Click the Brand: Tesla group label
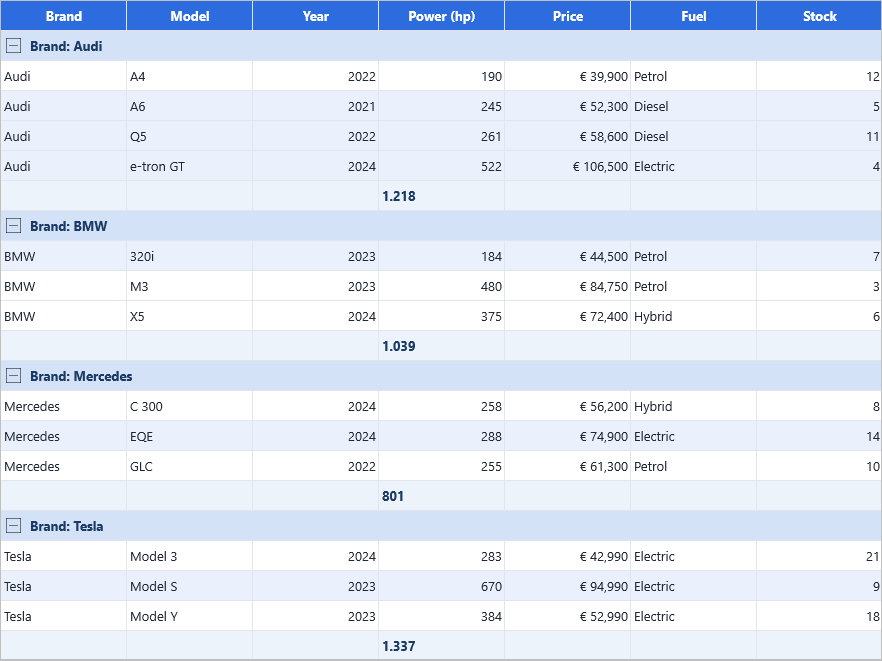This screenshot has width=882, height=661. 67,526
